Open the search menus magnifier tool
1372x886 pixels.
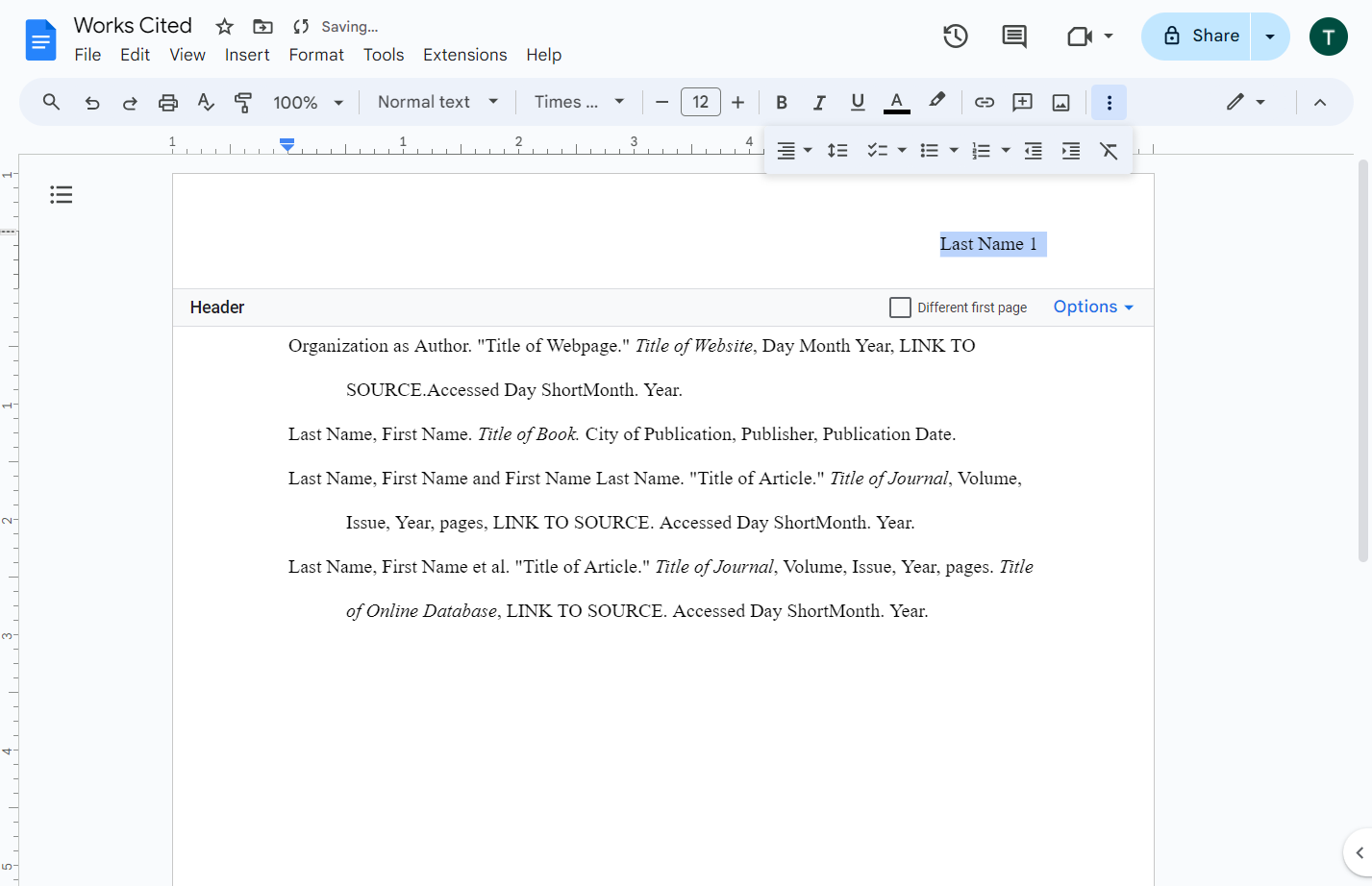pos(52,102)
